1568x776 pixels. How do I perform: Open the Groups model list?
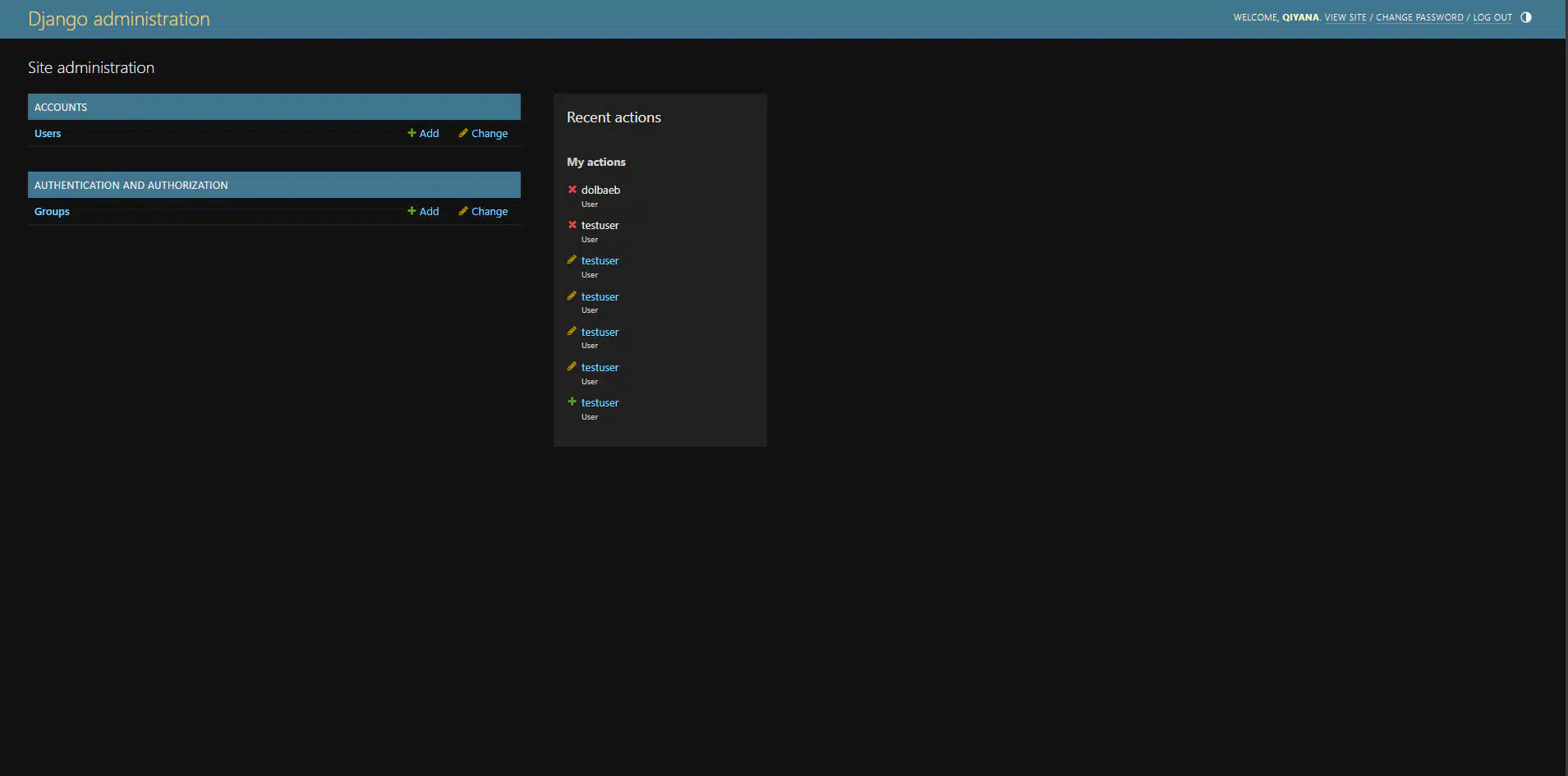[x=52, y=211]
